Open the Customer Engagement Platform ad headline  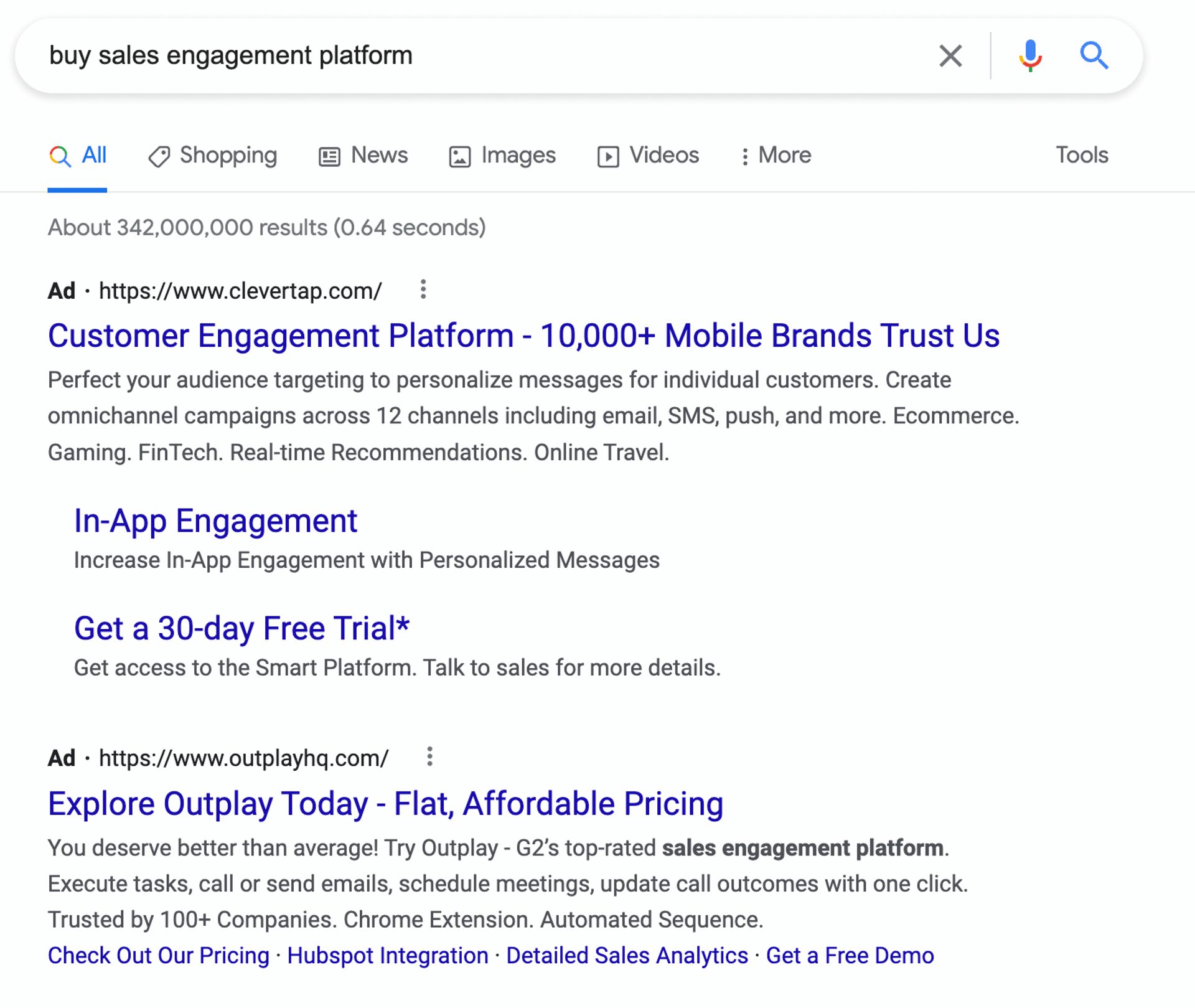coord(523,336)
